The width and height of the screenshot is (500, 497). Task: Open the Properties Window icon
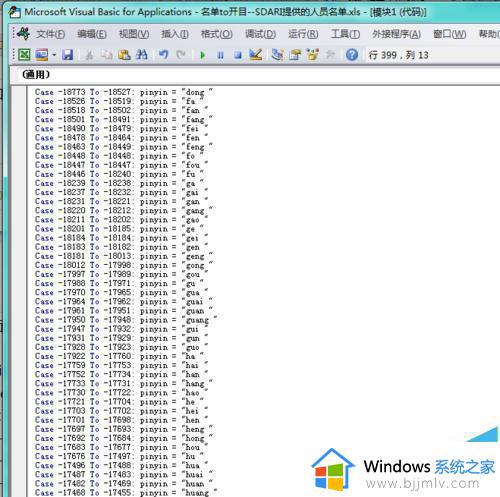(x=295, y=55)
